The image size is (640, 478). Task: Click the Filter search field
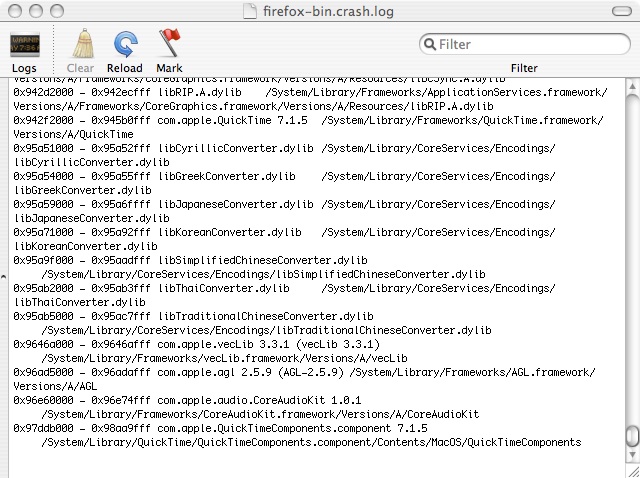click(524, 44)
